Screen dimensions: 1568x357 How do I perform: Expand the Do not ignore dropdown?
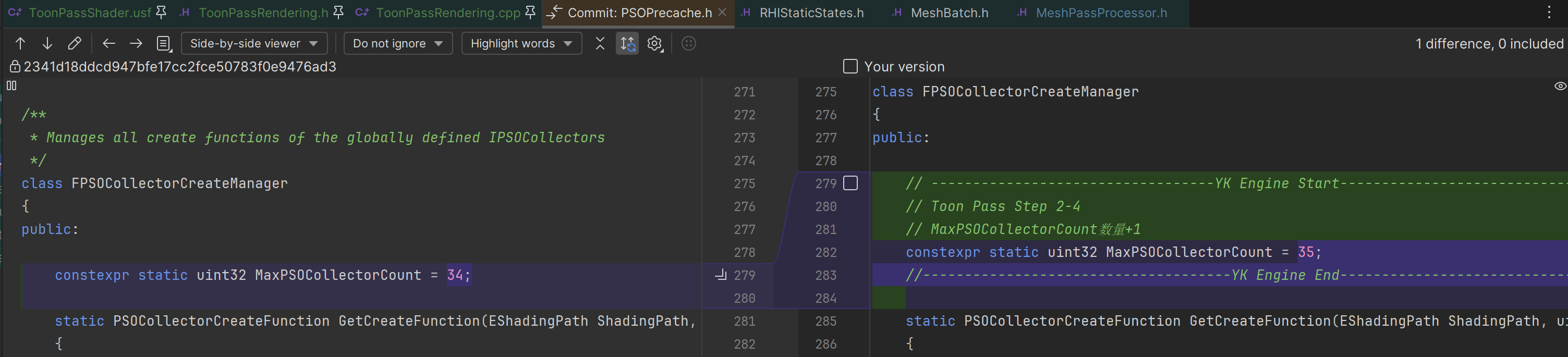pyautogui.click(x=397, y=43)
